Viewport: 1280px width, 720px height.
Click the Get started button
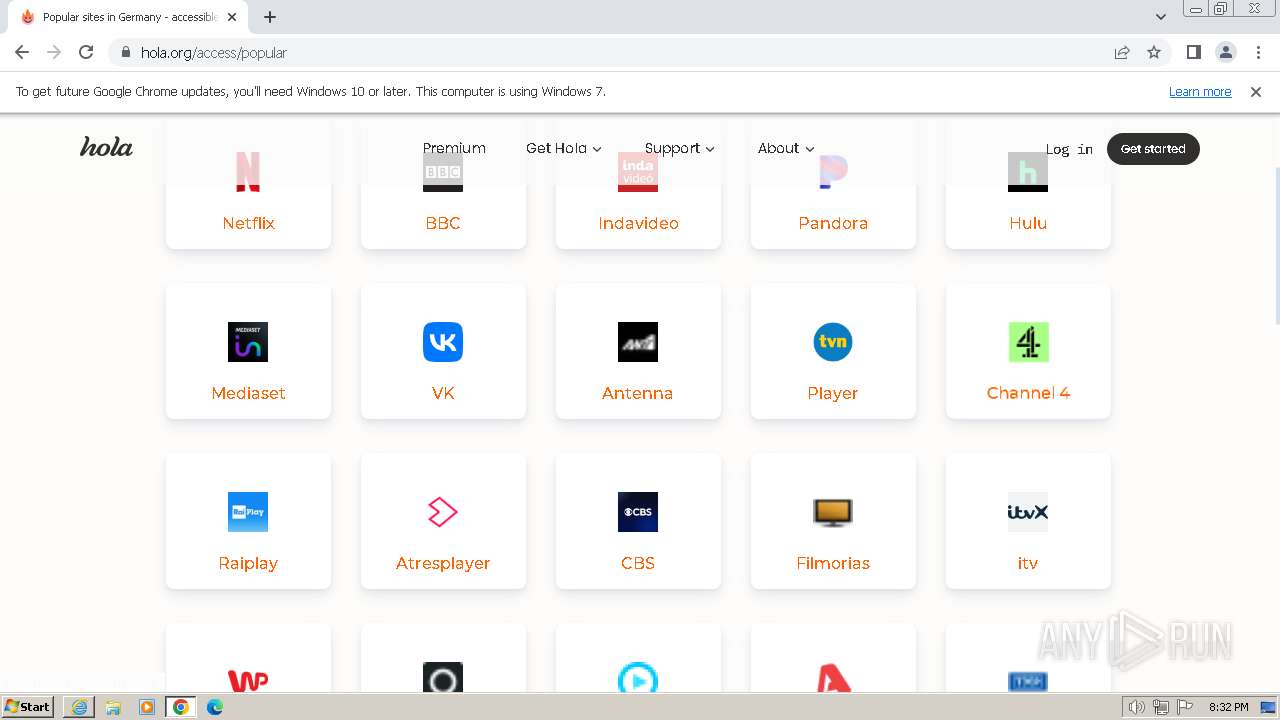coord(1153,149)
